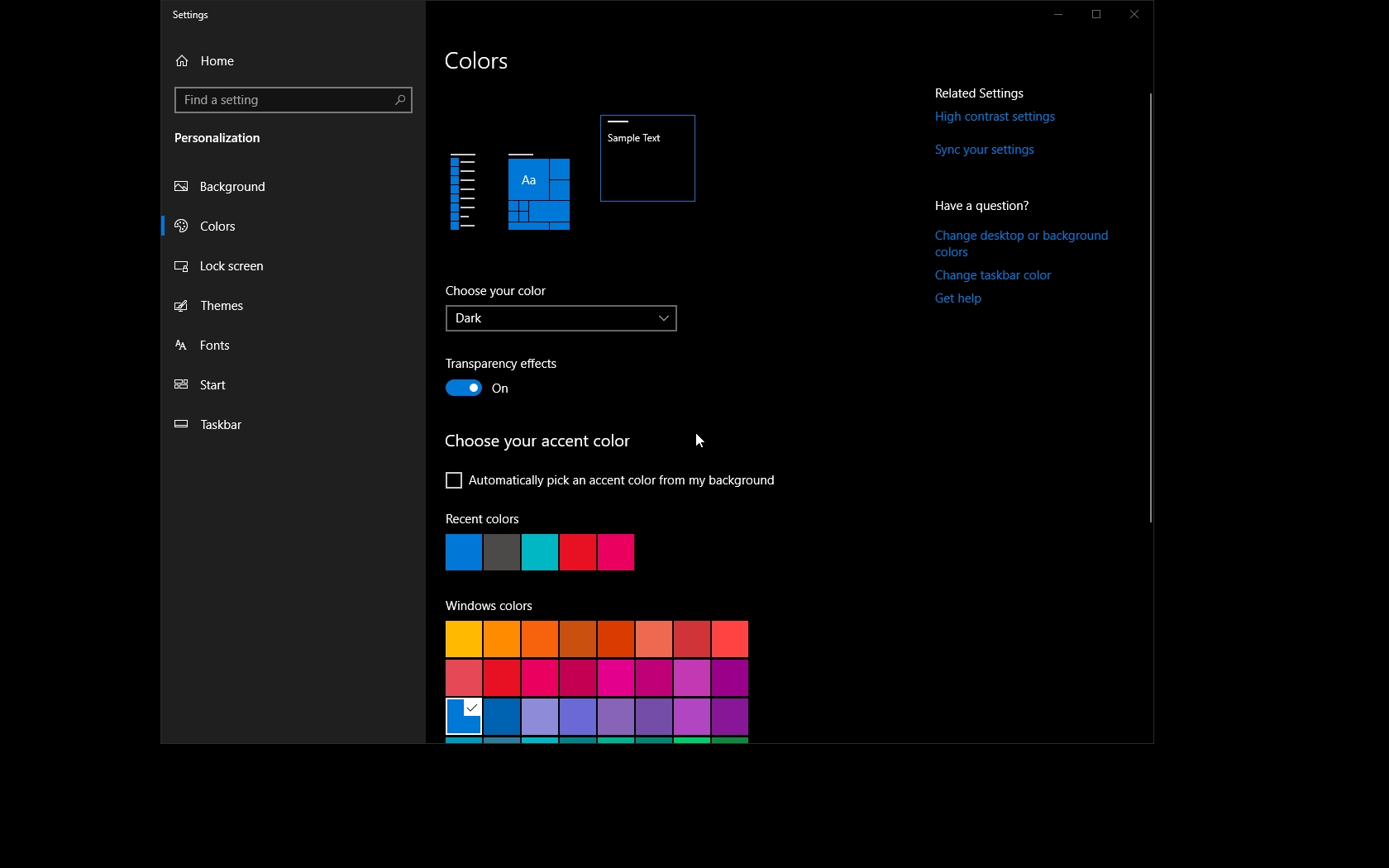Enable automatic accent color from background
1389x868 pixels.
[x=454, y=480]
